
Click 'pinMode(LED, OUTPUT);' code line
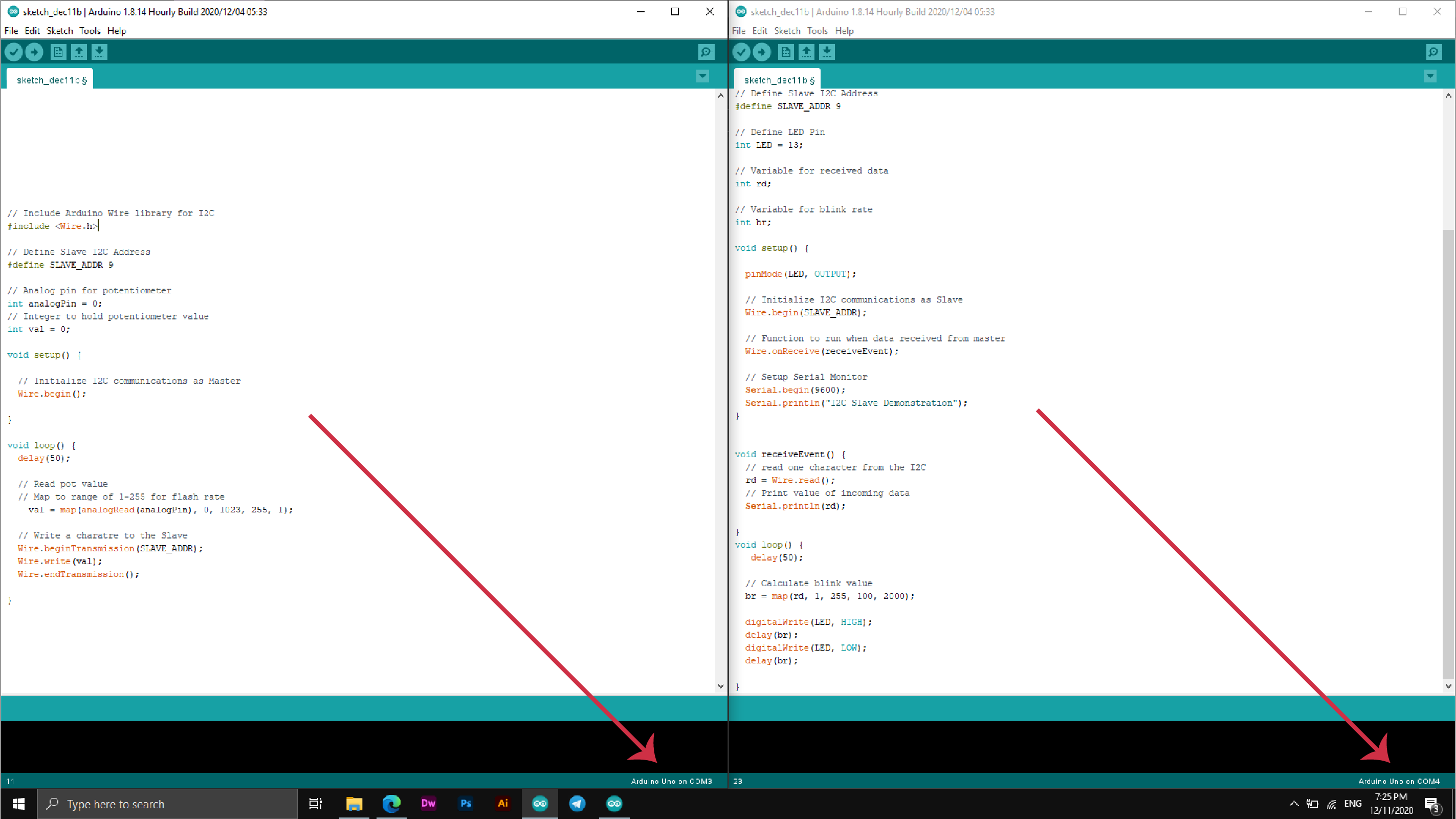pyautogui.click(x=800, y=274)
